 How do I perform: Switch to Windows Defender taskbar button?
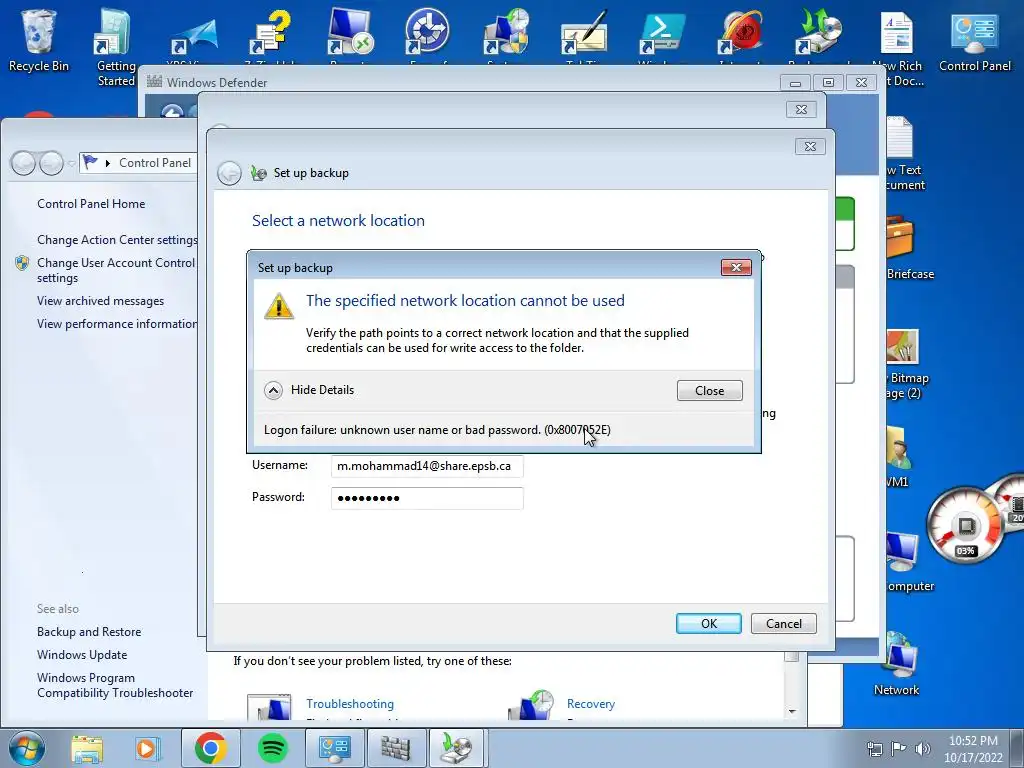pyautogui.click(x=396, y=748)
